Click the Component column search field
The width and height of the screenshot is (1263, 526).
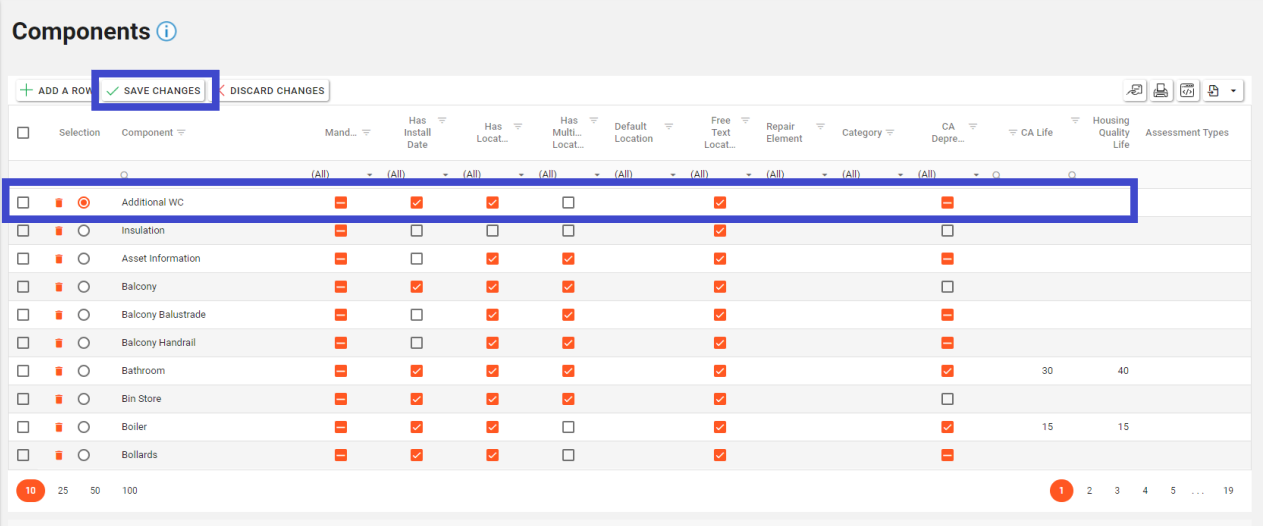tap(210, 175)
